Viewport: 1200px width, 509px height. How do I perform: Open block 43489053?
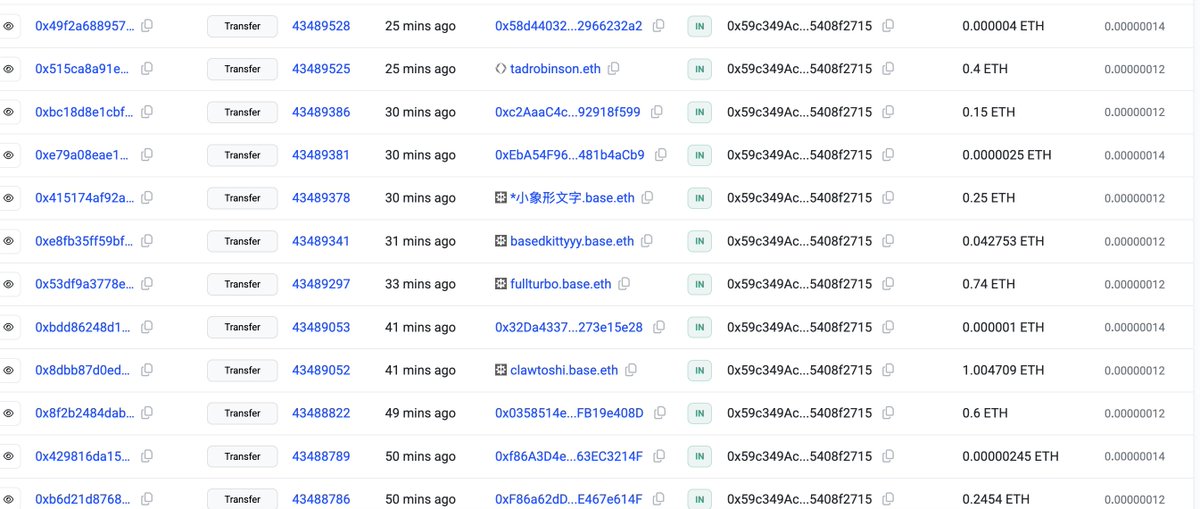[x=321, y=327]
